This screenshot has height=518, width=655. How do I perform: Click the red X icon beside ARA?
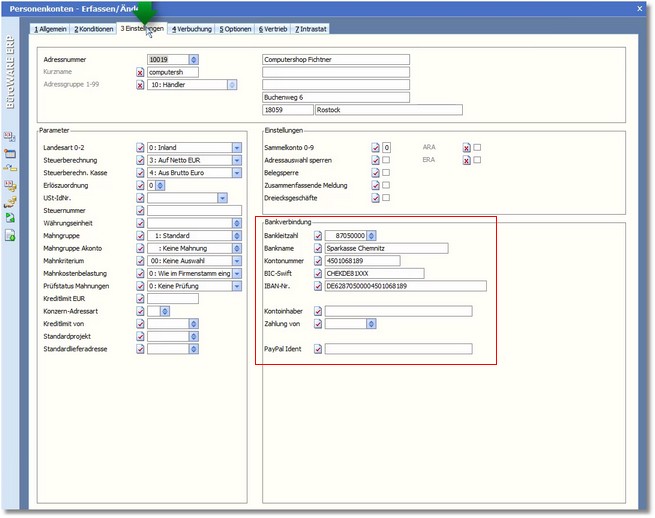[466, 147]
